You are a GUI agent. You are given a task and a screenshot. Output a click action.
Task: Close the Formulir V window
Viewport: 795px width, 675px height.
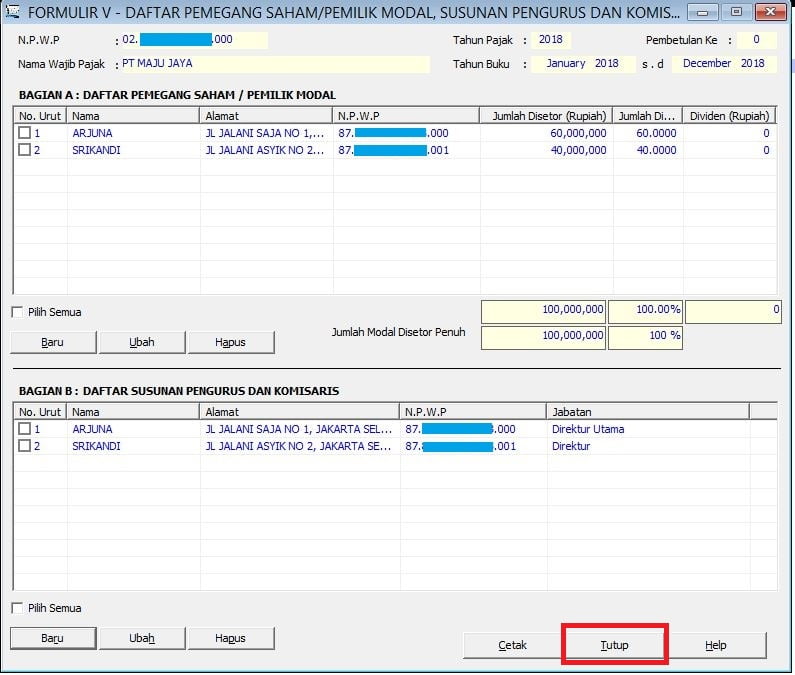pos(770,12)
